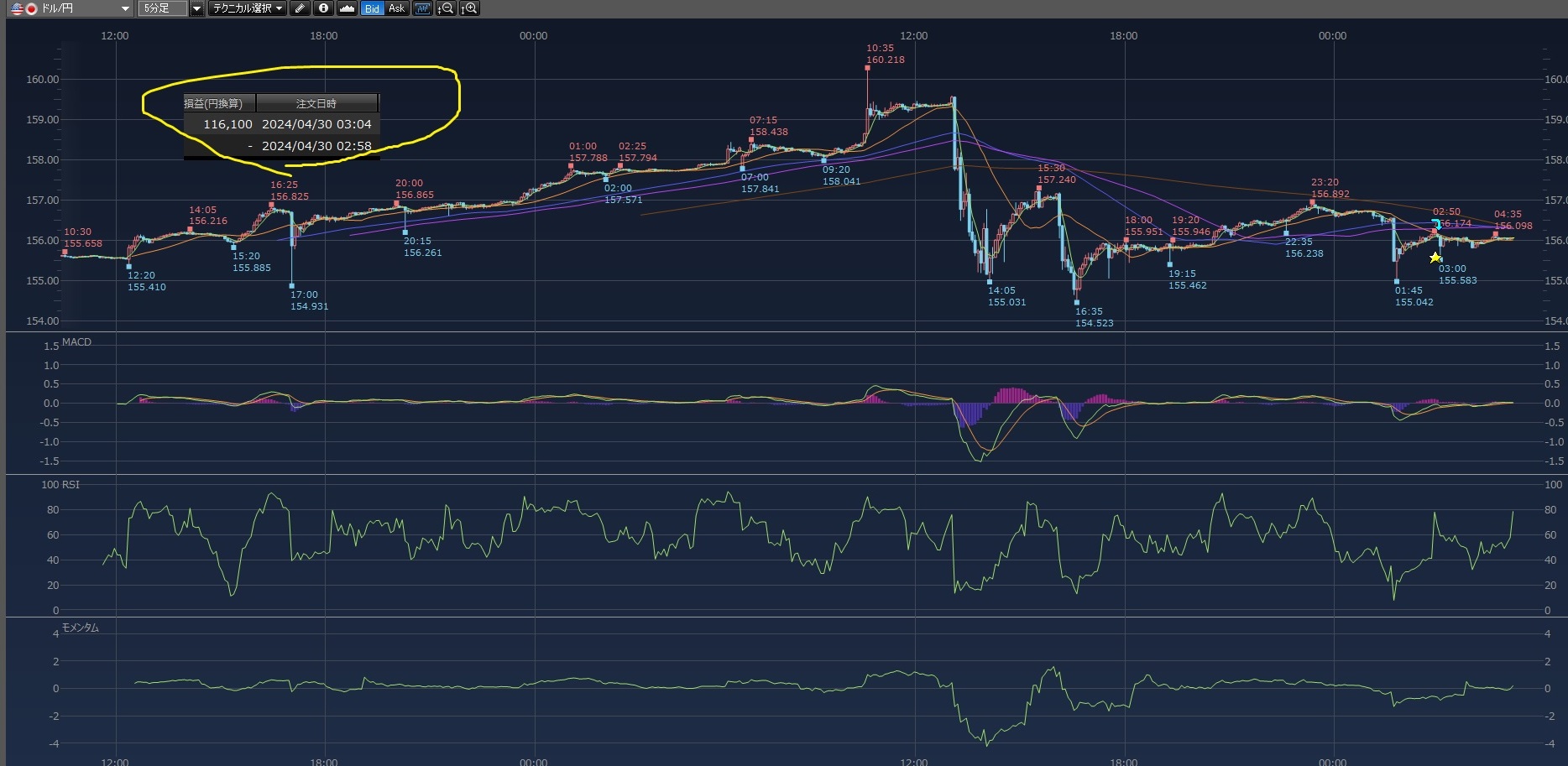The image size is (1568, 766).
Task: Click the pencil drawing tool icon
Action: [300, 8]
